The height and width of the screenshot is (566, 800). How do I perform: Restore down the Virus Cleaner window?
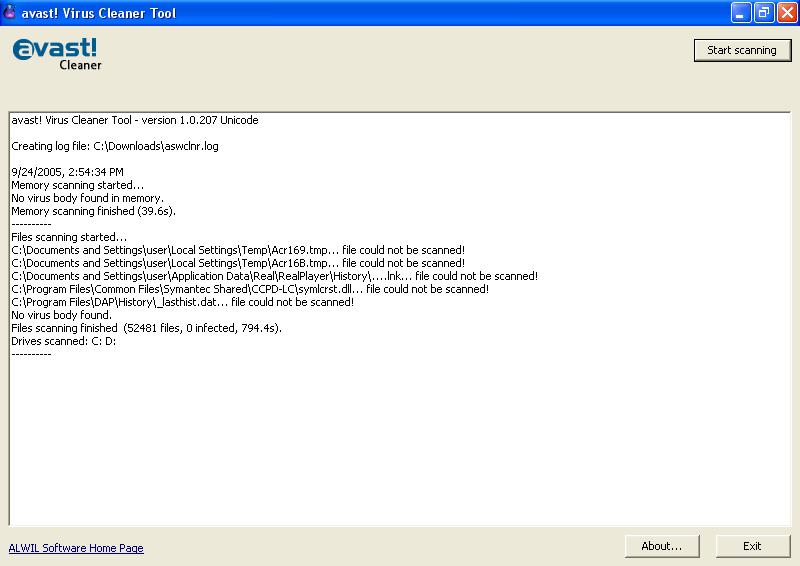pyautogui.click(x=762, y=12)
